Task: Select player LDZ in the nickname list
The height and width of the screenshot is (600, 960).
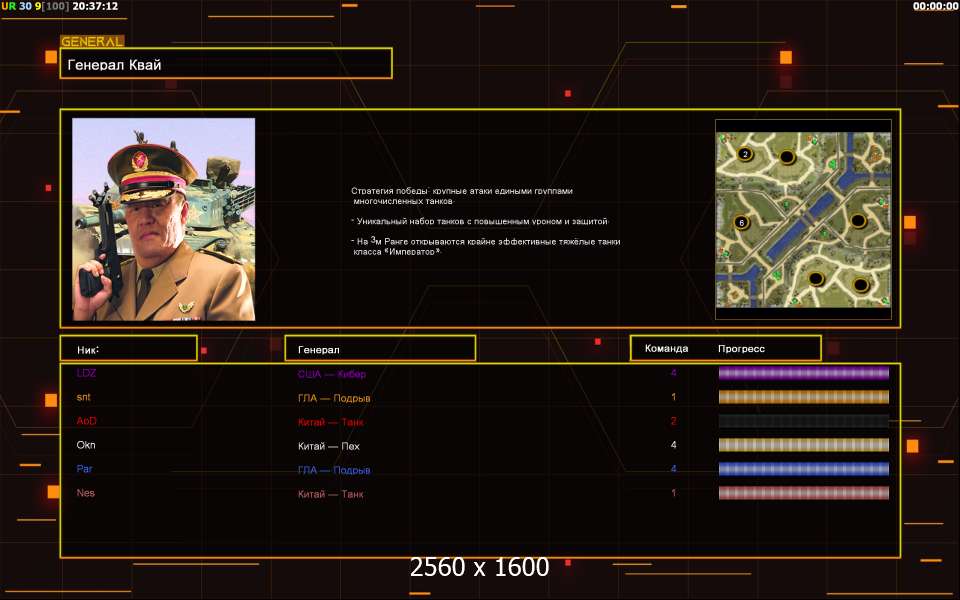Action: [x=87, y=373]
